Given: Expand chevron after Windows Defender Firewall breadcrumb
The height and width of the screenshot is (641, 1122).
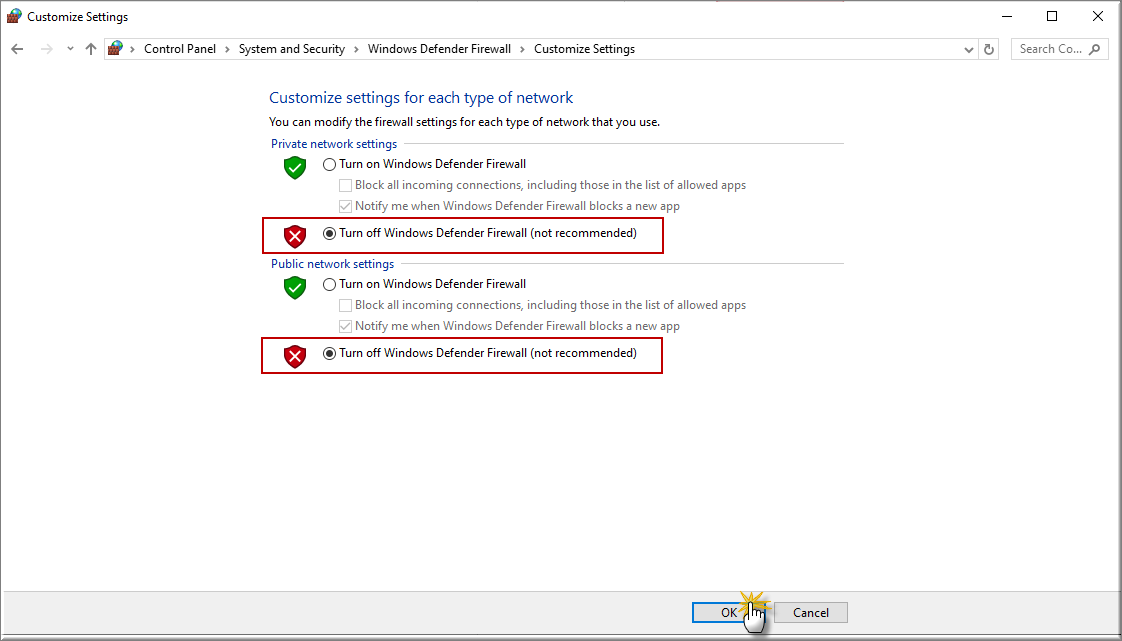Looking at the screenshot, I should click(522, 49).
